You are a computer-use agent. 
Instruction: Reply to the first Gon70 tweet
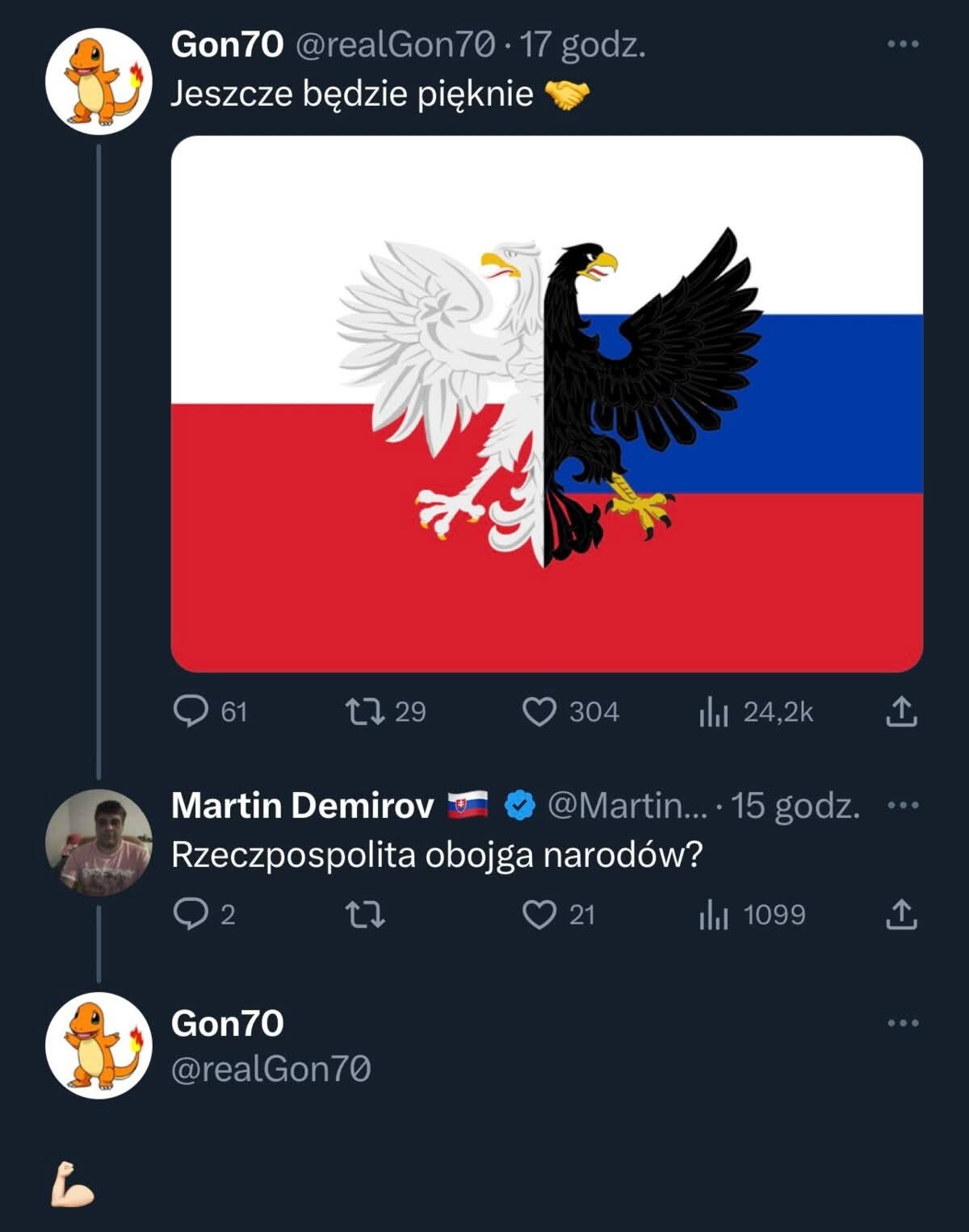191,711
